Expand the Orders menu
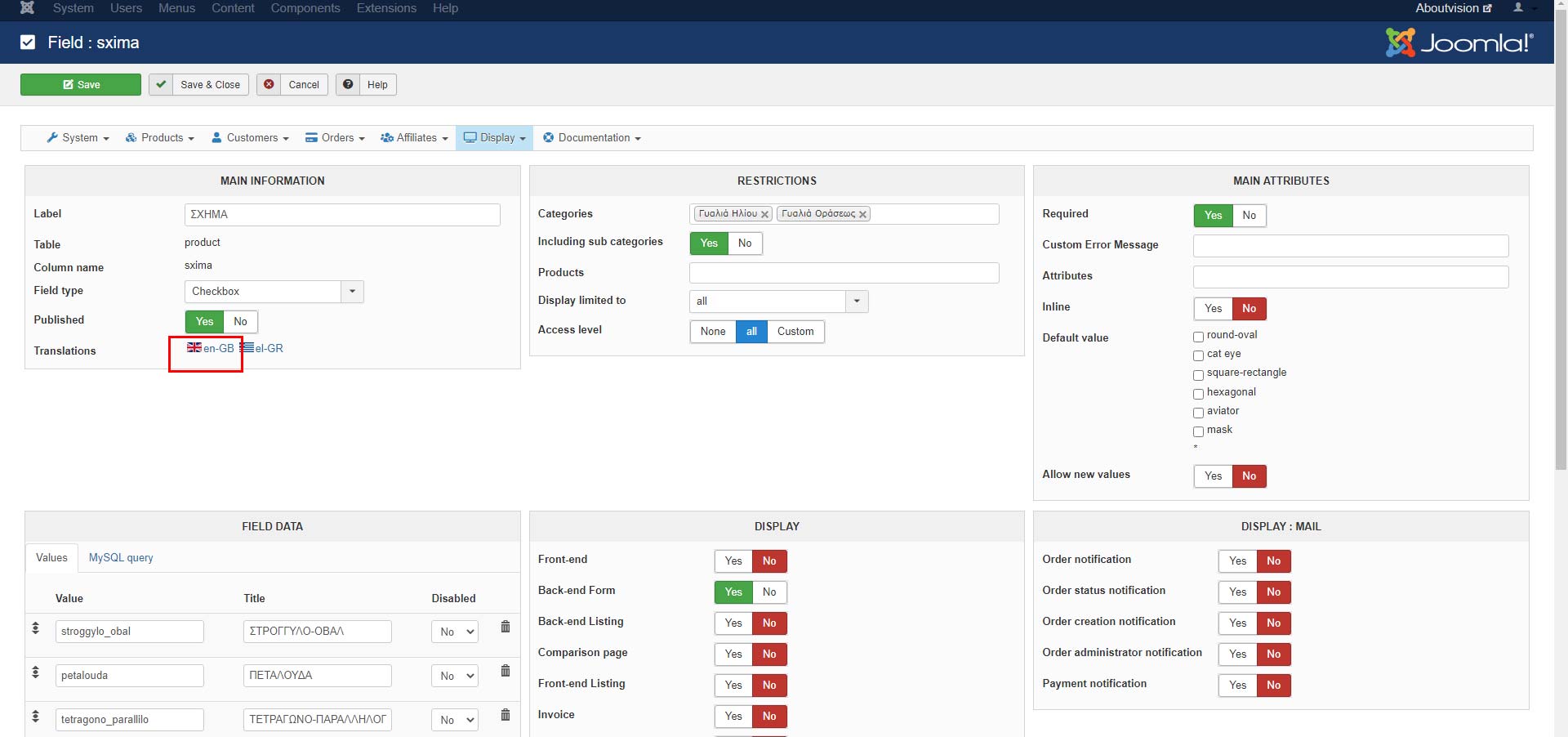Screen dimensions: 1568x737 pos(335,138)
